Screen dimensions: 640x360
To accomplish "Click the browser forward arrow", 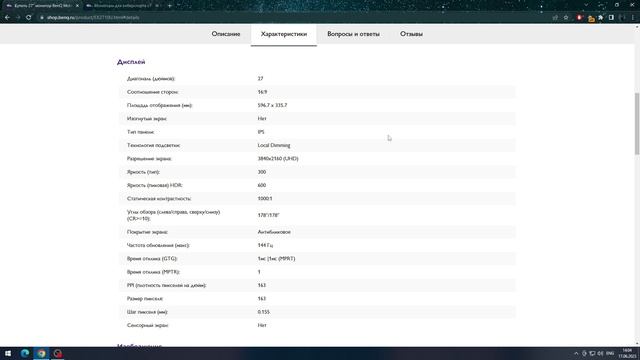I will 18,18.
